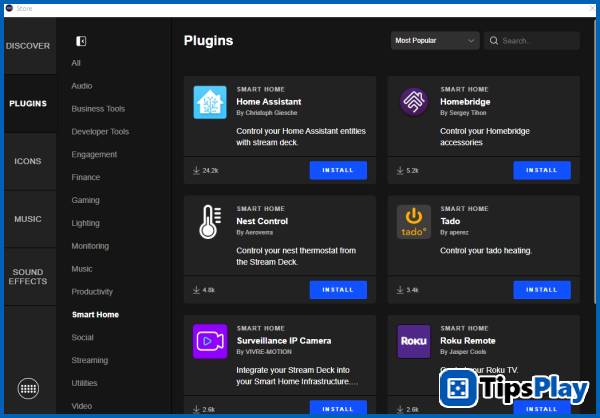Filter by Utilities category
Image resolution: width=600 pixels, height=418 pixels.
[84, 383]
